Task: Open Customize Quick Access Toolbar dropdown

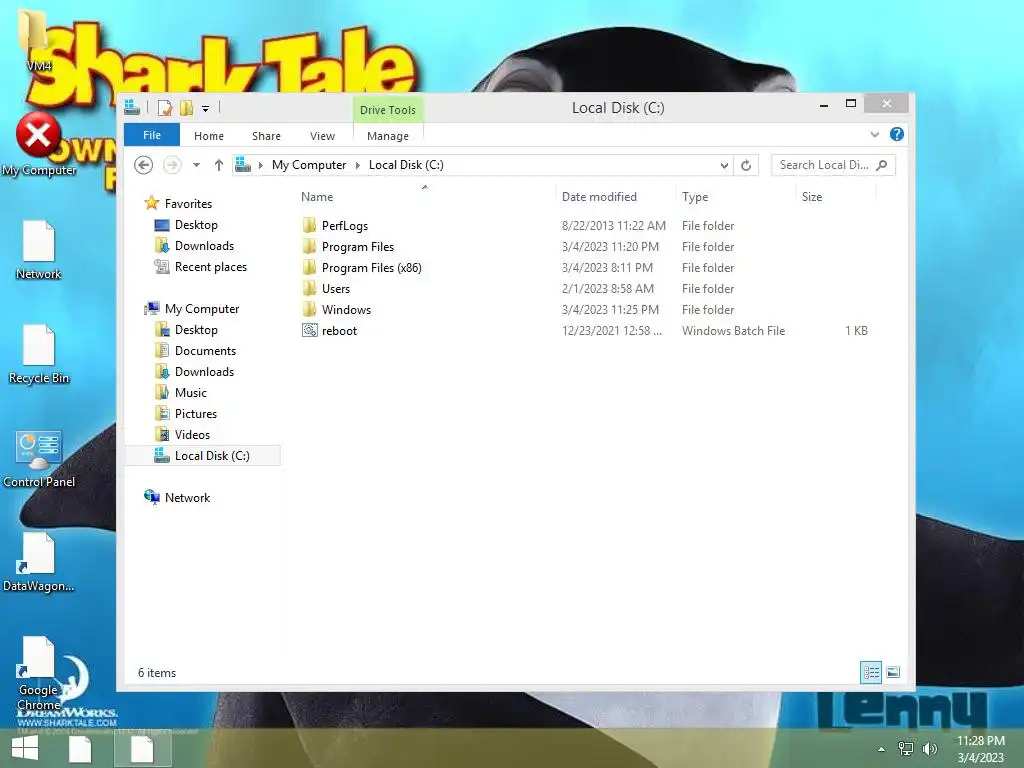Action: (x=205, y=108)
